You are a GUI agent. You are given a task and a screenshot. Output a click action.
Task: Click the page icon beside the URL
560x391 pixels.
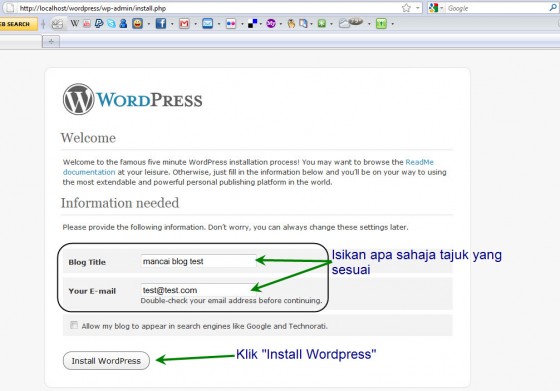[10, 7]
